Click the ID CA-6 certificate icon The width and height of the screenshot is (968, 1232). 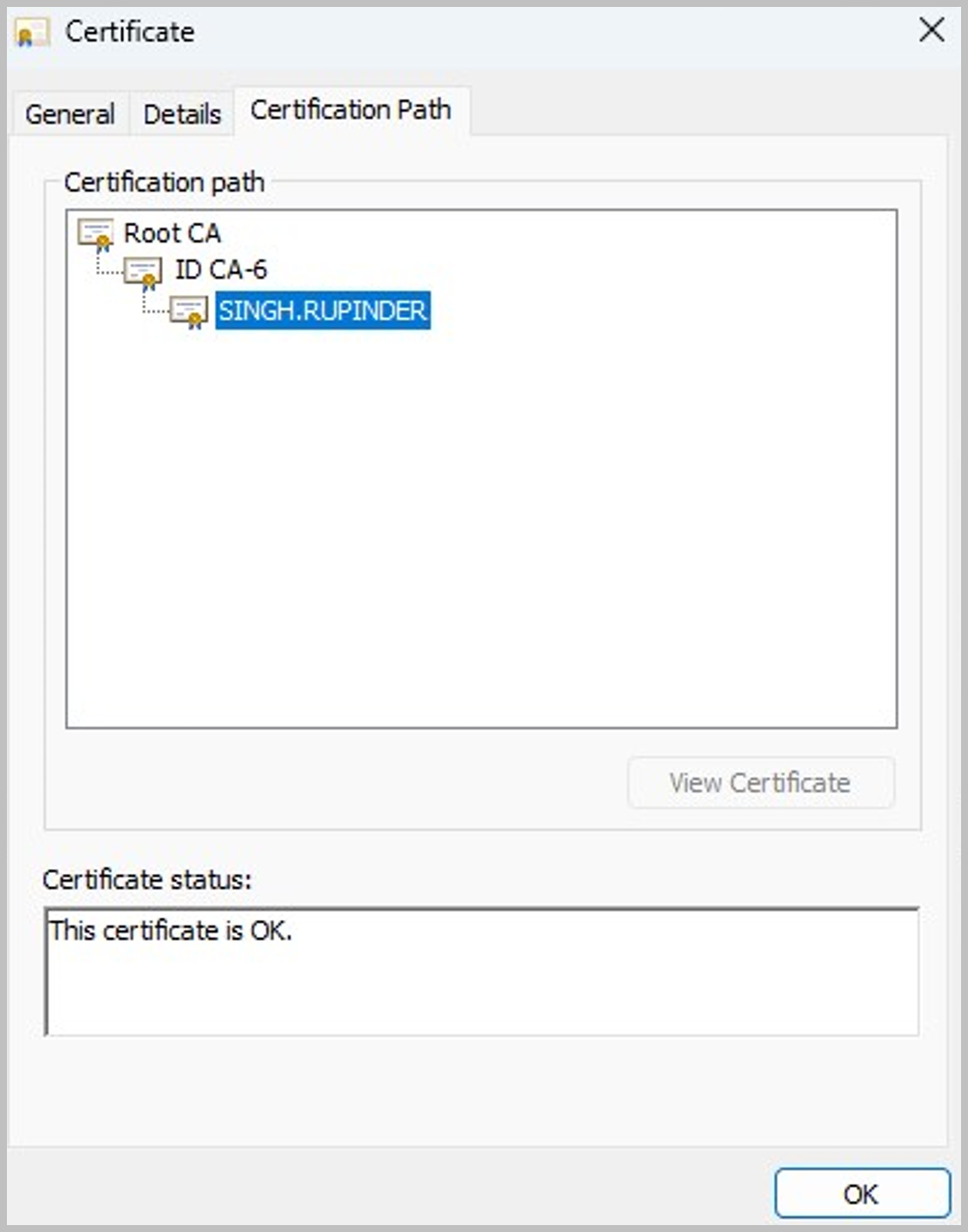point(143,272)
